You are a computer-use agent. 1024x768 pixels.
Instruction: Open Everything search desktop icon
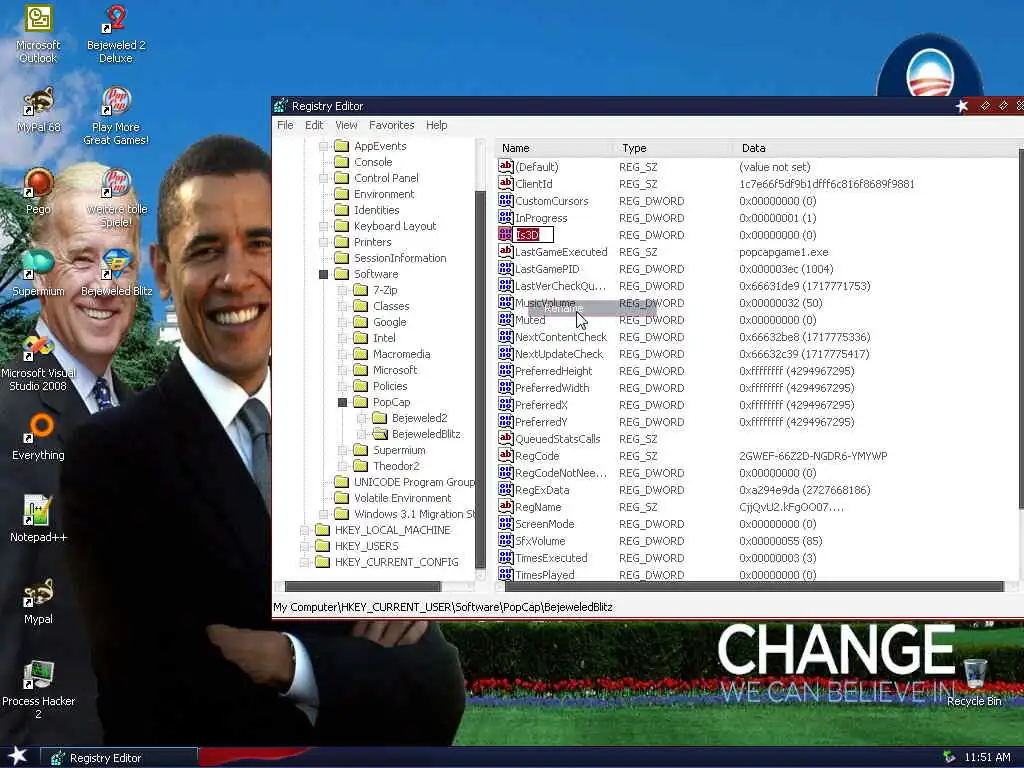(x=38, y=438)
